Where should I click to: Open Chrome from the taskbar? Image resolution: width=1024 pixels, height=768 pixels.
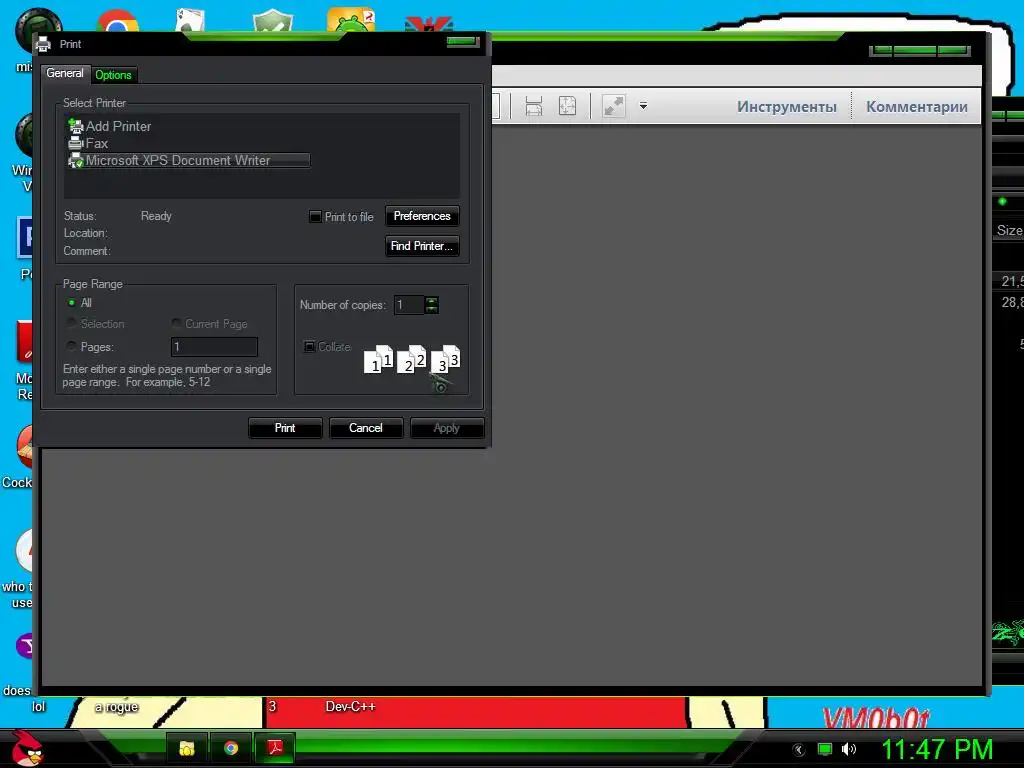pos(231,748)
